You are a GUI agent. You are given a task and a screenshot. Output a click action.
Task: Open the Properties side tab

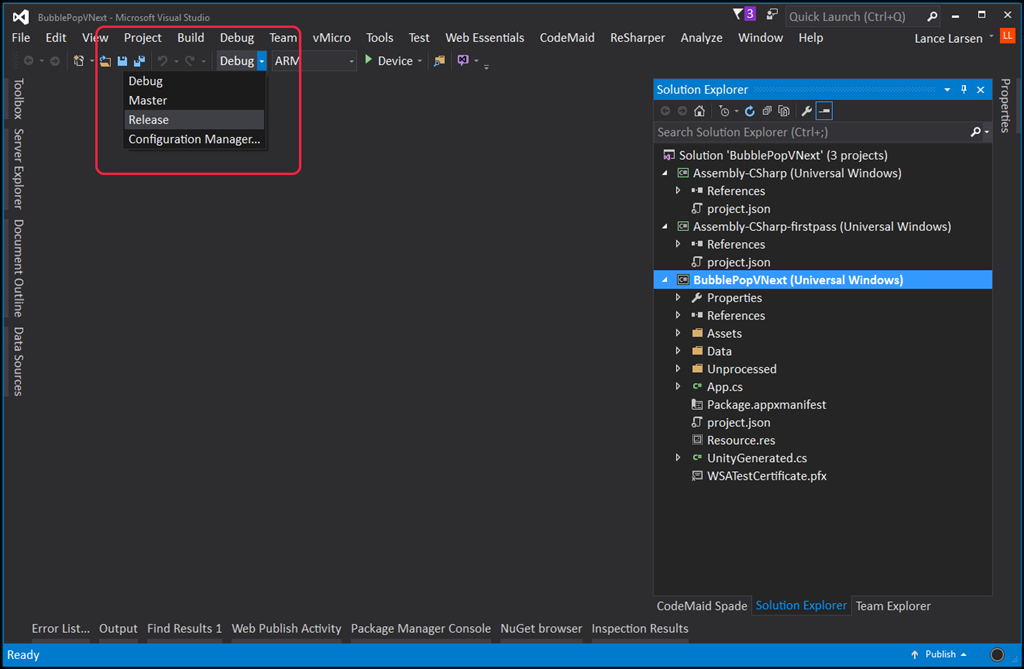(x=1006, y=105)
